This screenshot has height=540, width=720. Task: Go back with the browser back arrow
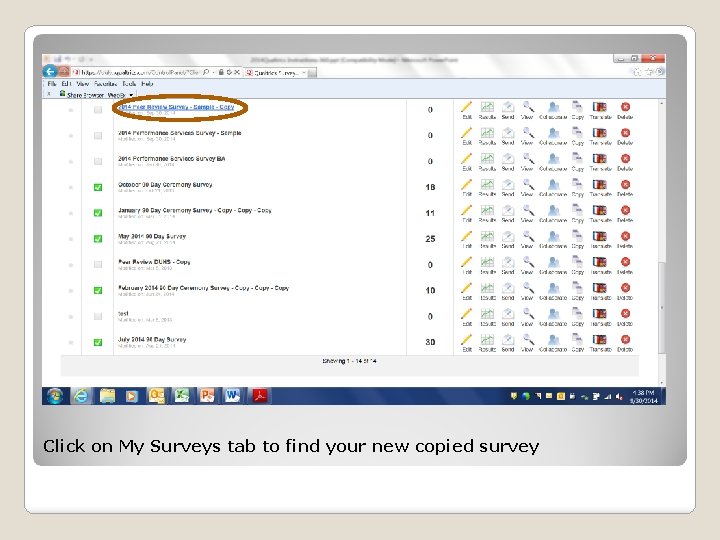(50, 71)
